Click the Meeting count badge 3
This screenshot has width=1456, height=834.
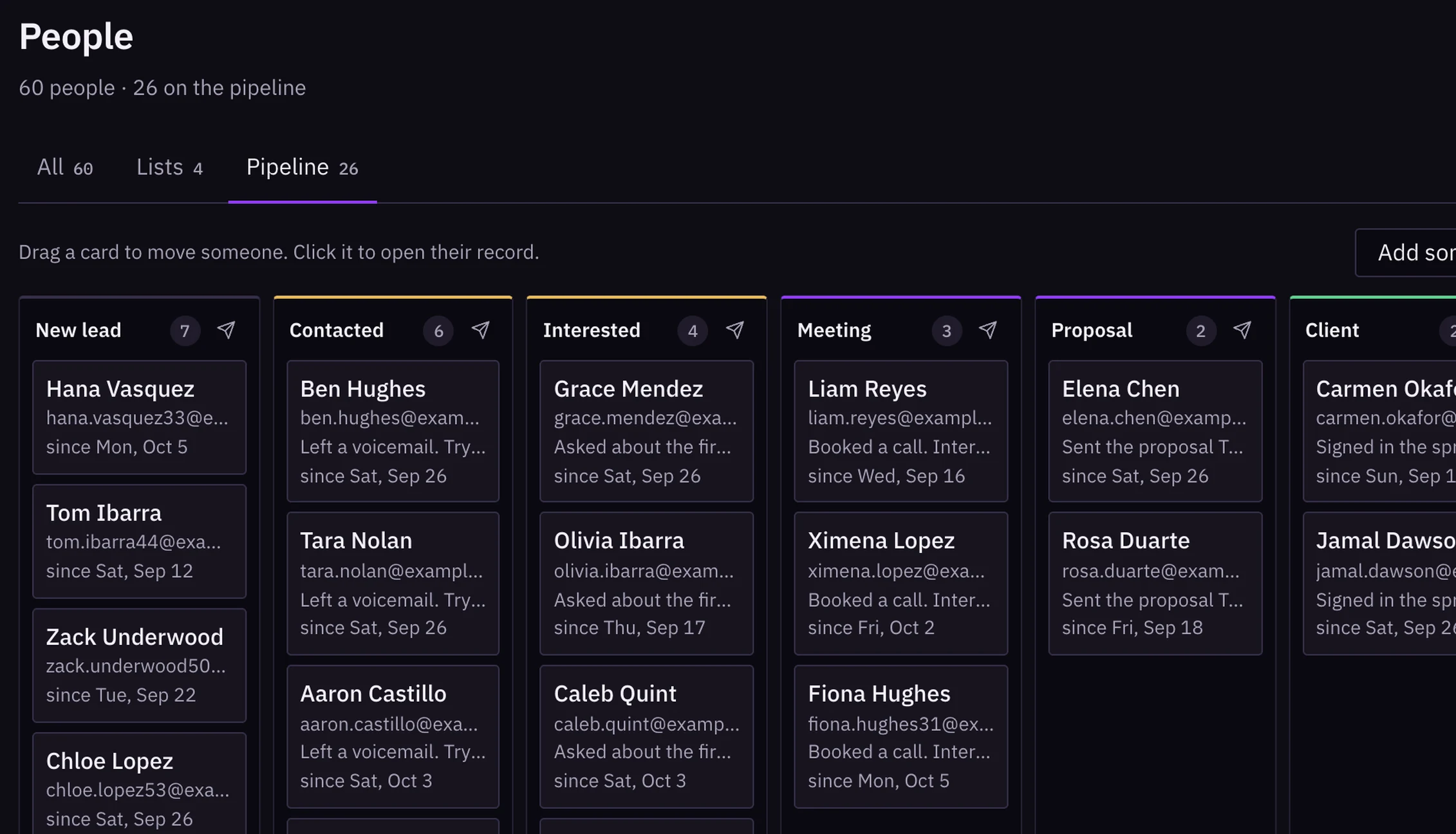coord(947,331)
